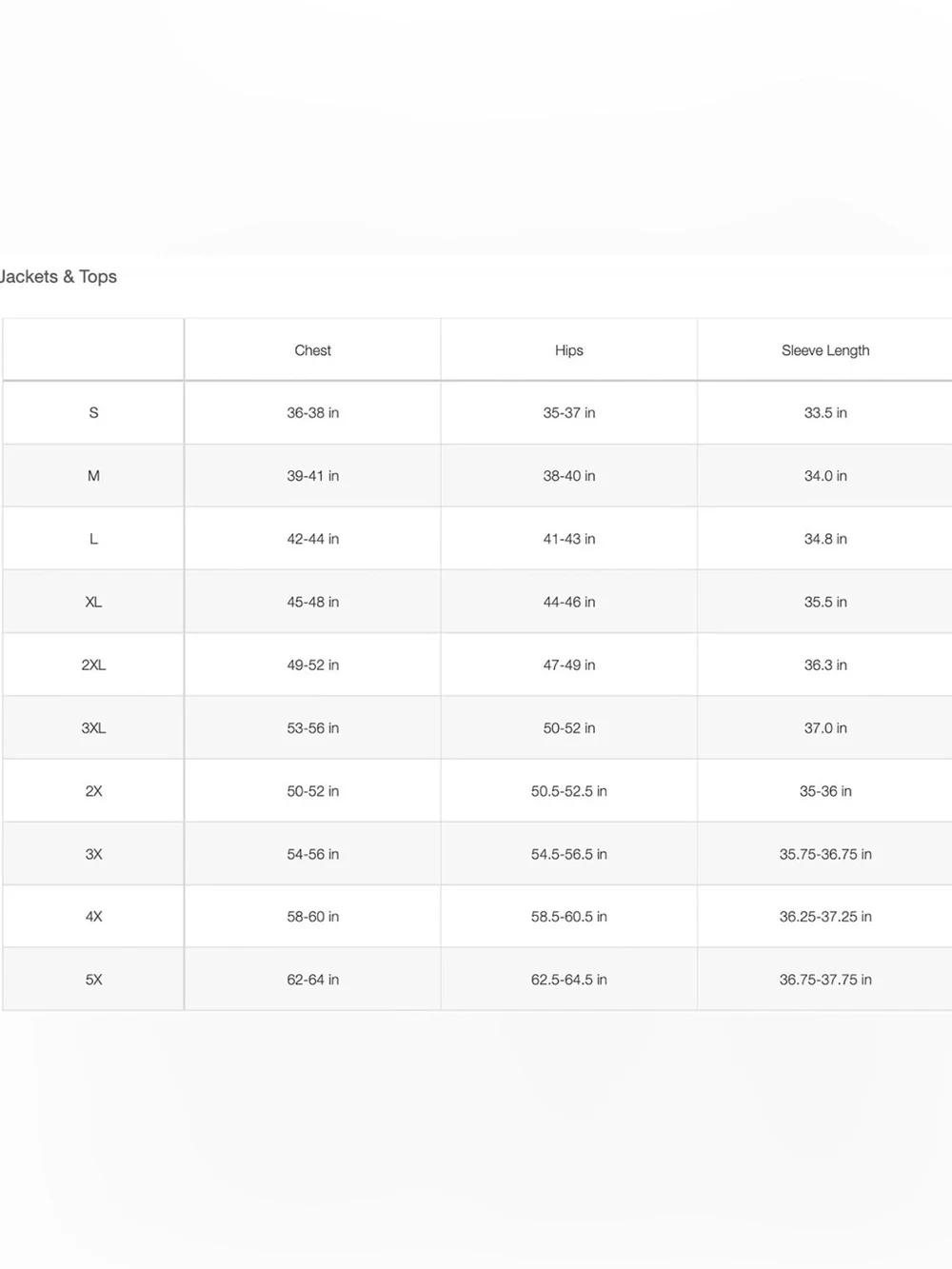This screenshot has width=952, height=1269.
Task: Pick sleeve length "33.5 in" for size S
Action: click(825, 413)
